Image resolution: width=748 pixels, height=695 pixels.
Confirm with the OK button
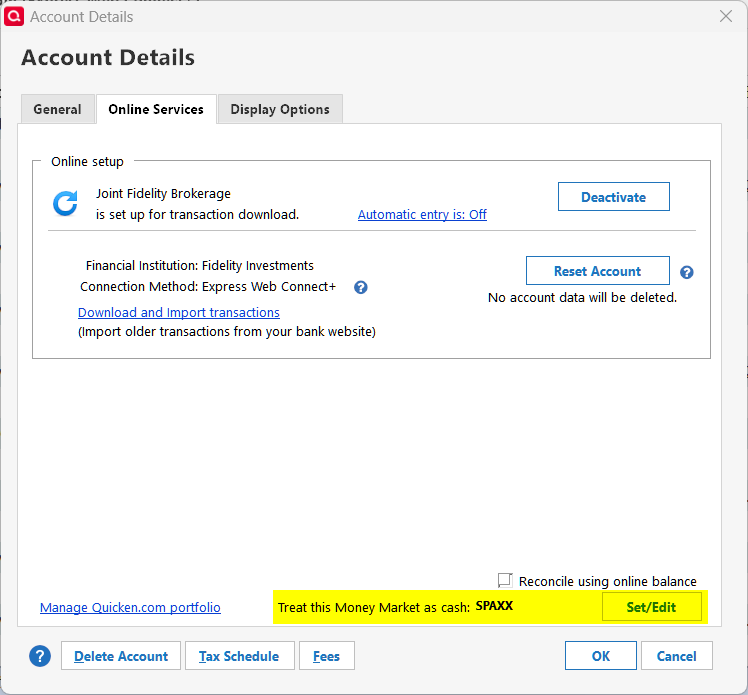[601, 656]
